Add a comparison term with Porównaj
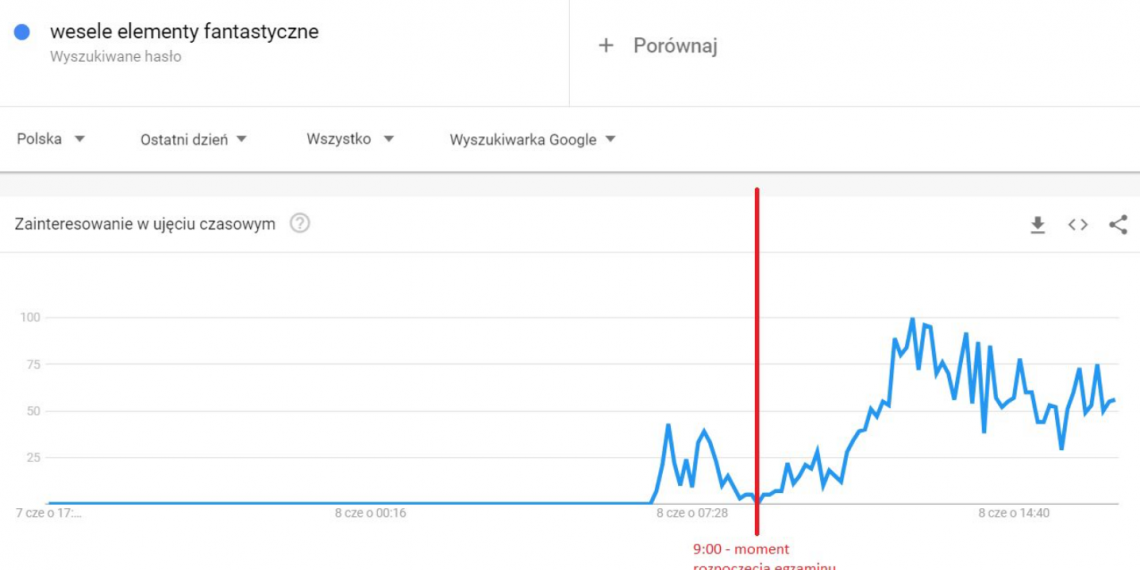This screenshot has height=570, width=1140. pyautogui.click(x=659, y=46)
